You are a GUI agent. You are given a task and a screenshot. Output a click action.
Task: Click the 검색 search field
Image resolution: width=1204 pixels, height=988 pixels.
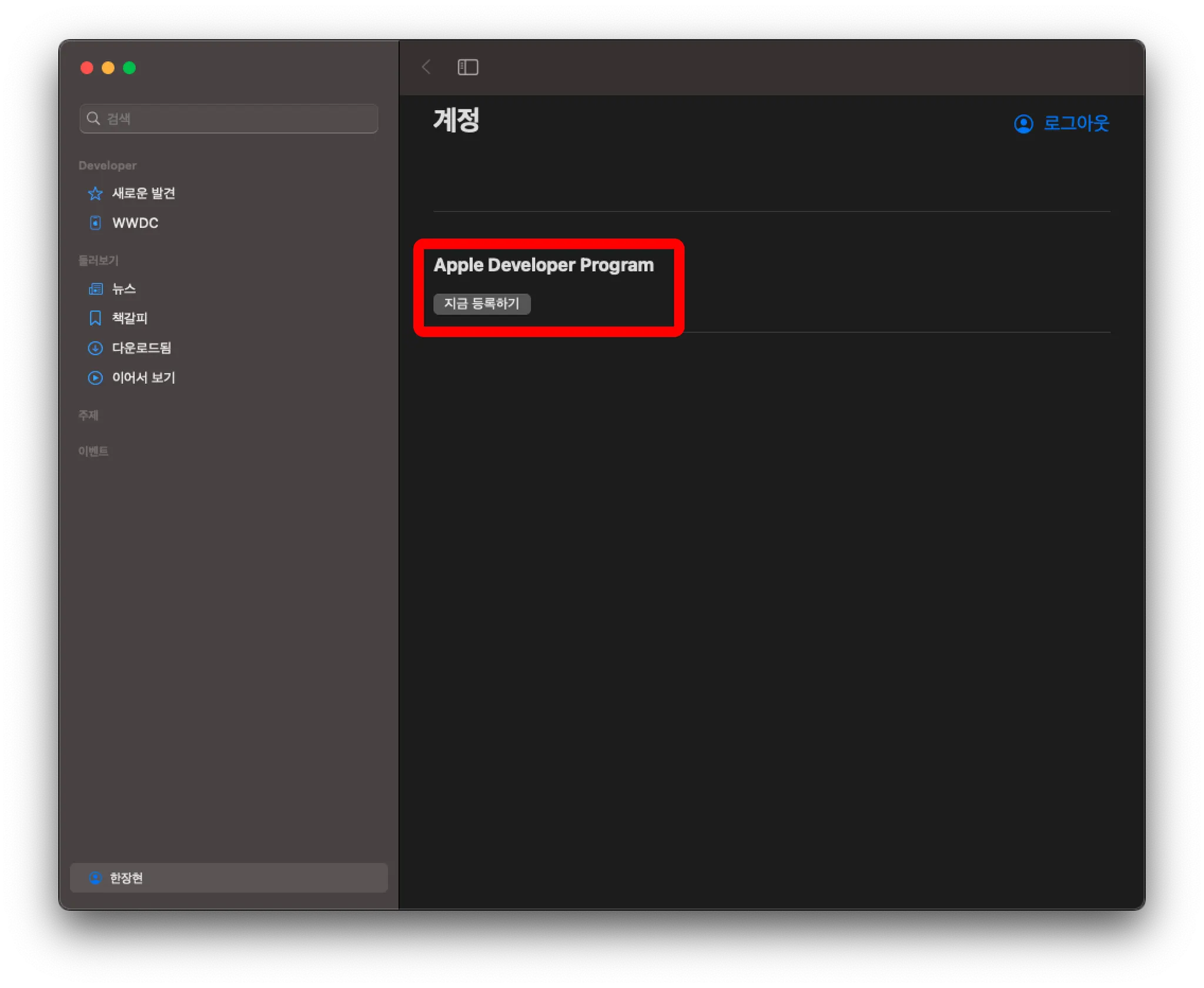(x=235, y=119)
